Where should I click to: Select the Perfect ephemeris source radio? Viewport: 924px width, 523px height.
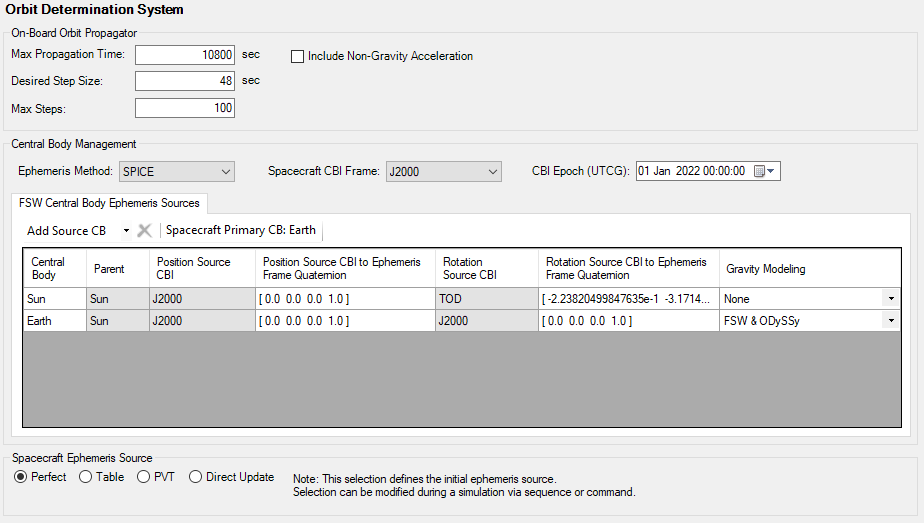point(21,477)
